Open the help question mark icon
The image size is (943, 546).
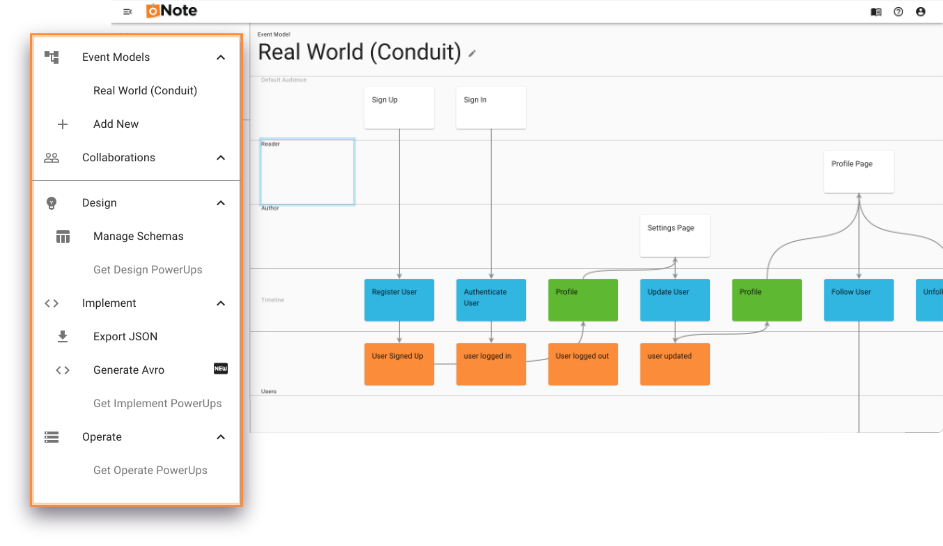coord(898,12)
